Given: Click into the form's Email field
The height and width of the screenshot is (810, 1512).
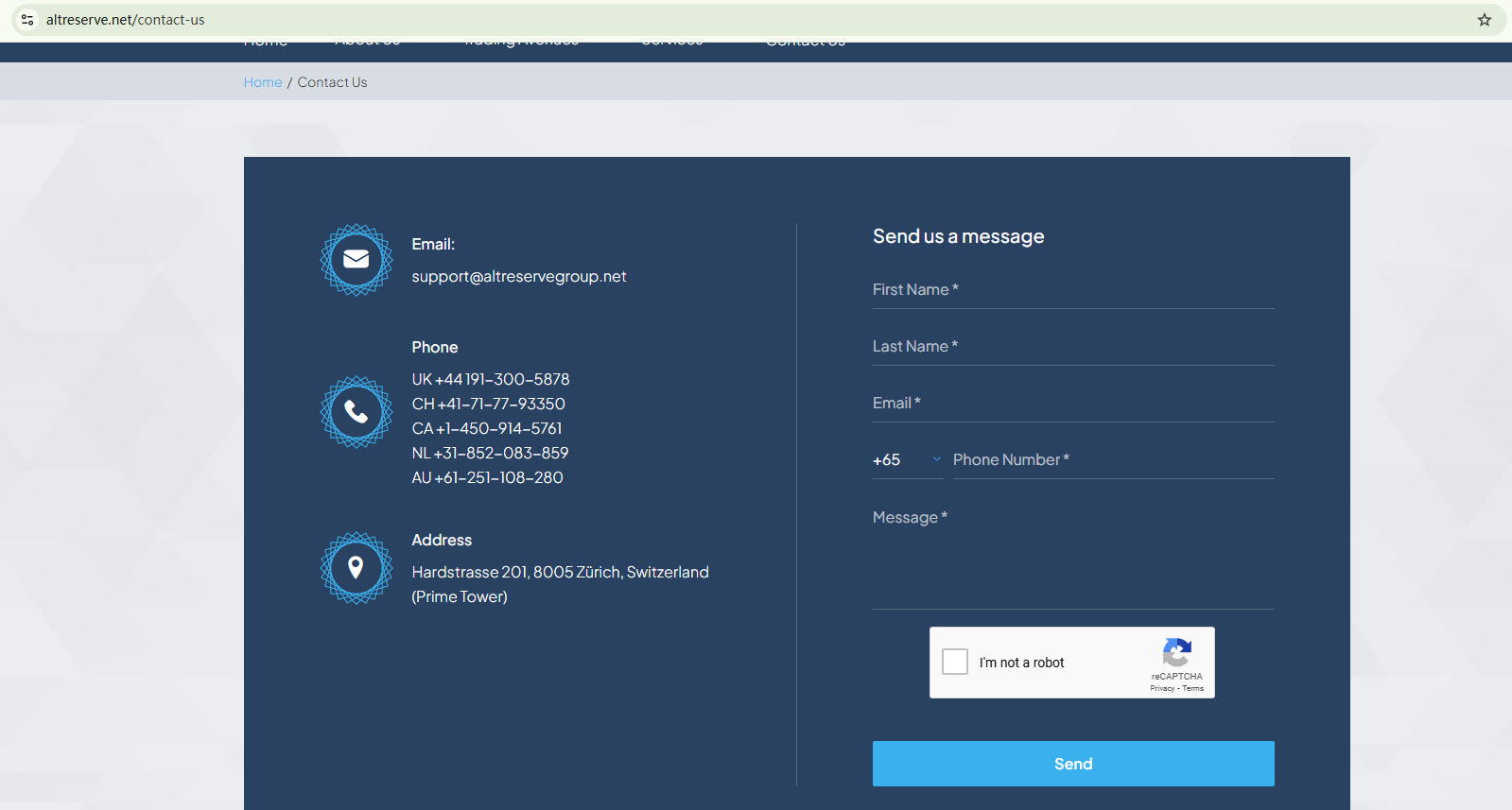Looking at the screenshot, I should [x=1072, y=404].
